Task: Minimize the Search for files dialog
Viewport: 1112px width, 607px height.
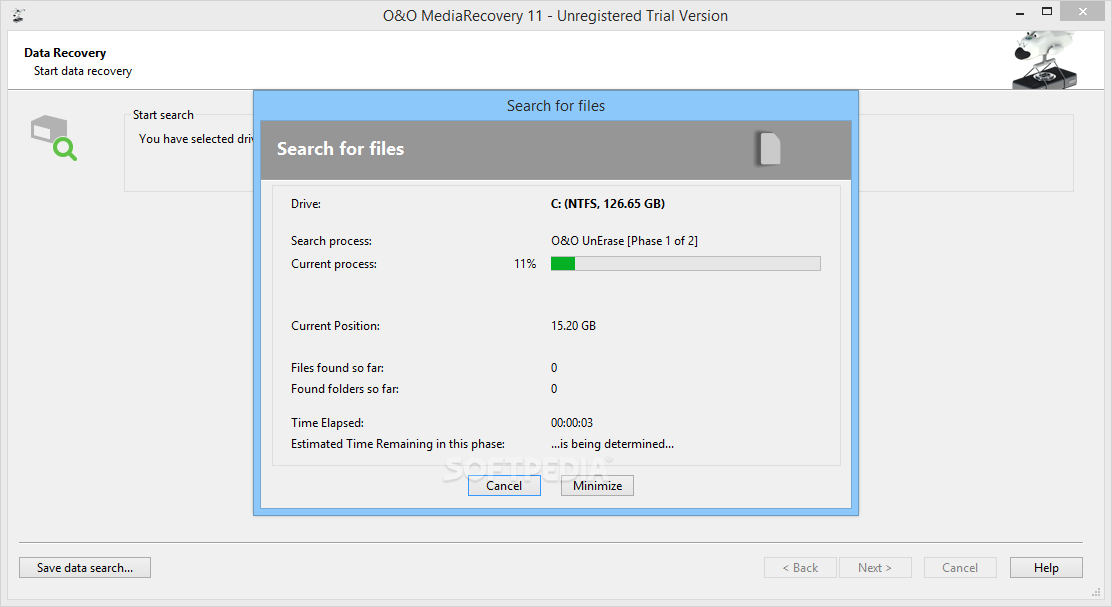Action: click(597, 486)
